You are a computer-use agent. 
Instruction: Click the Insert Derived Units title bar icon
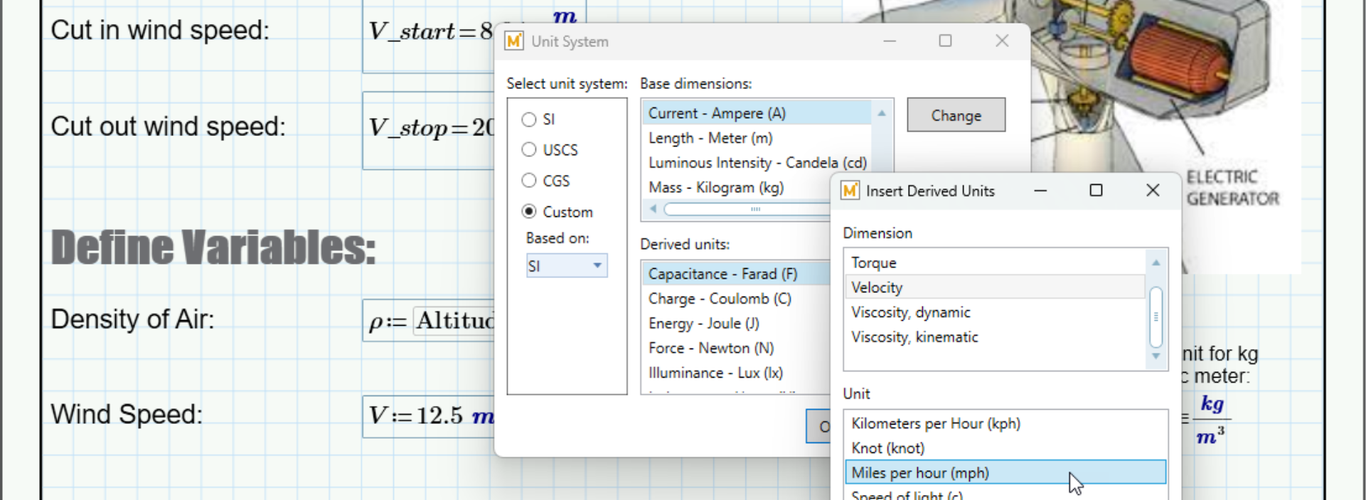[x=850, y=191]
